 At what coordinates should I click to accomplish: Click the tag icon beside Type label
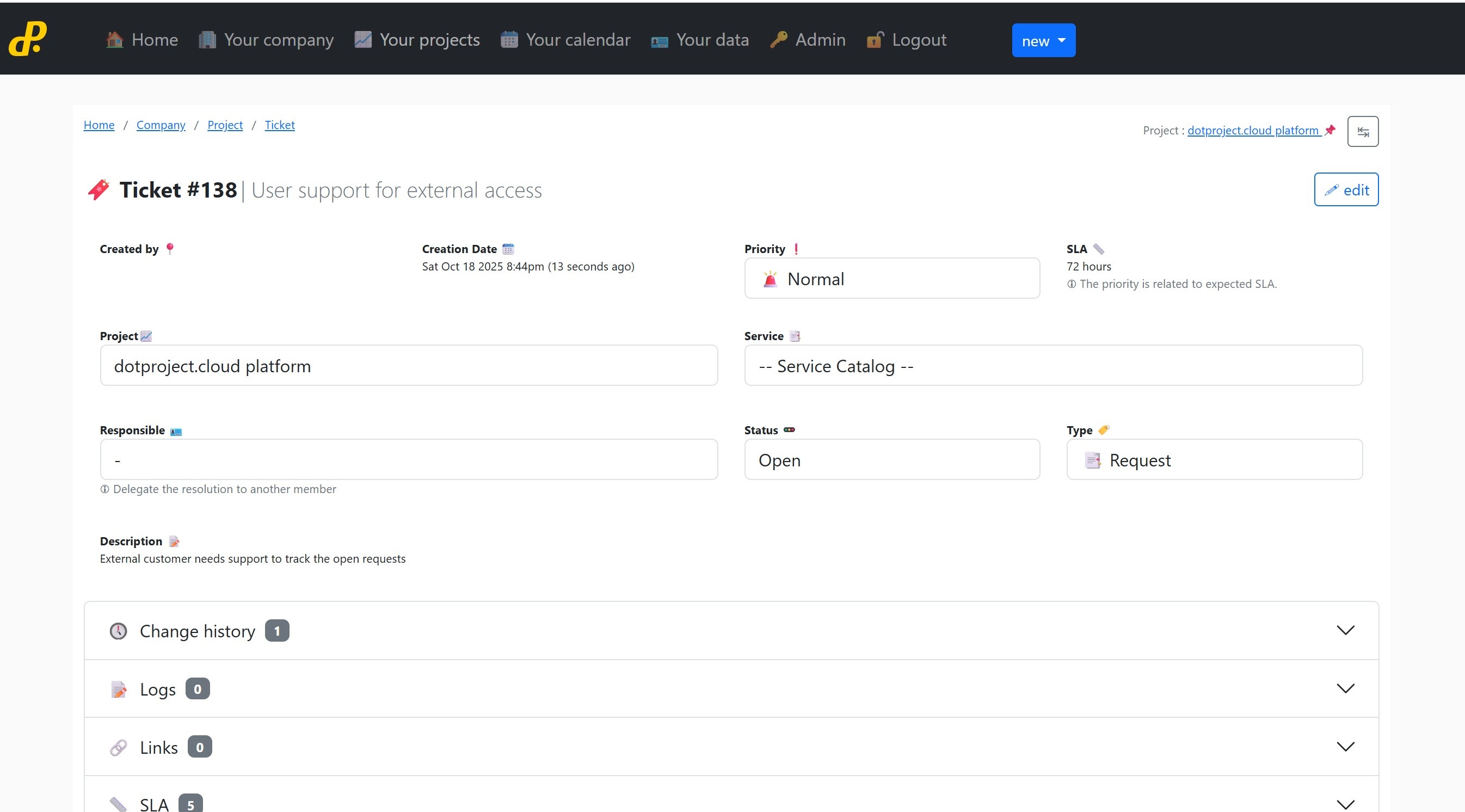1103,430
